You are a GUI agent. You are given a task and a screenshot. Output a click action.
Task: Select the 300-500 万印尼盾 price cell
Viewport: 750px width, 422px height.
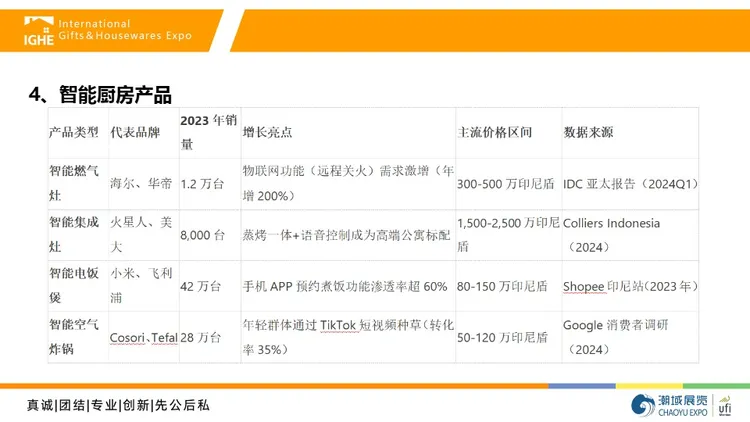(x=506, y=184)
